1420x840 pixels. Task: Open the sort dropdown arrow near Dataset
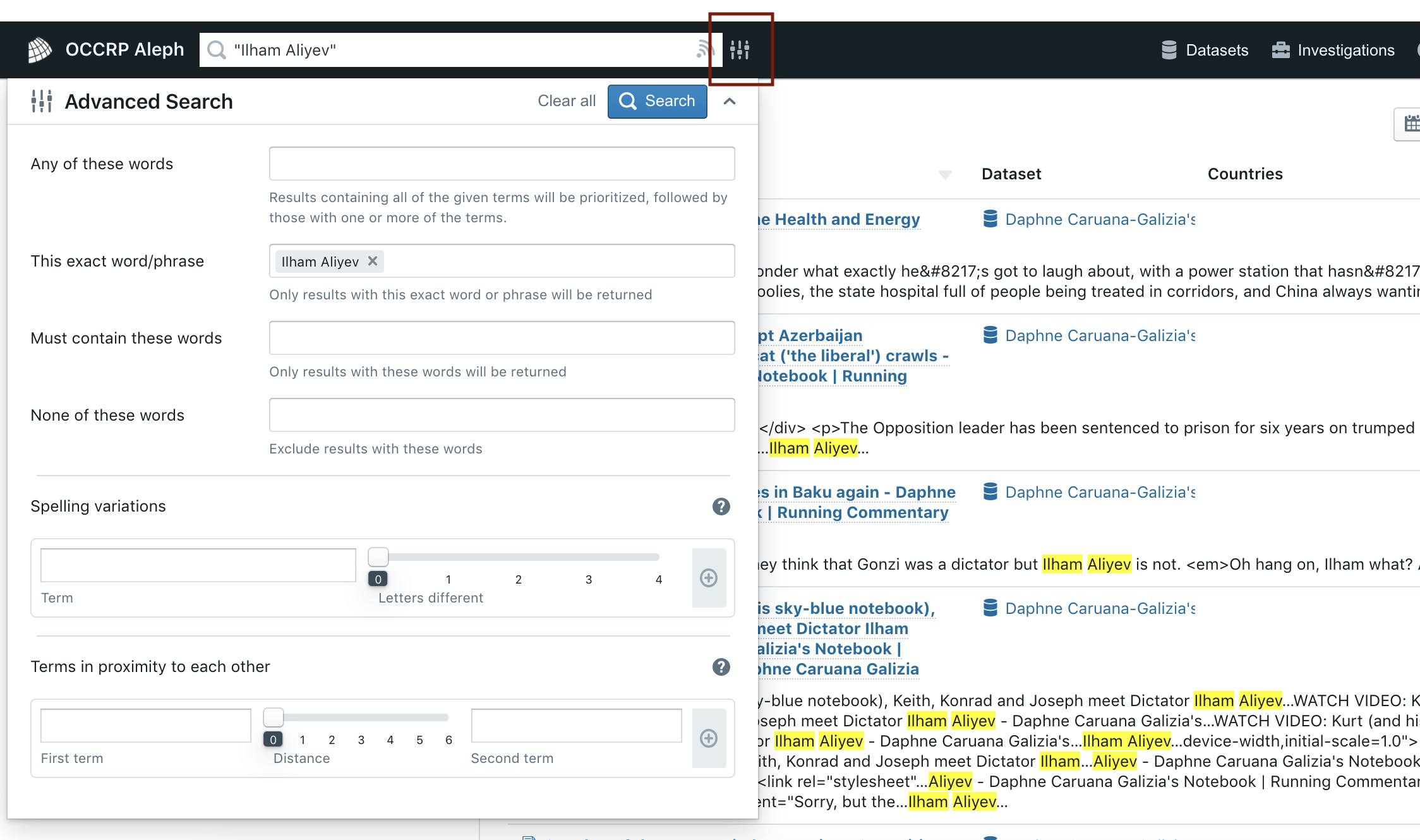coord(945,175)
